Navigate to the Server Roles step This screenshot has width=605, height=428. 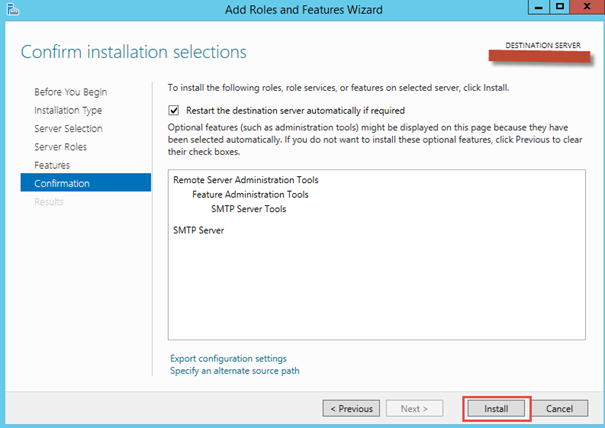click(x=60, y=147)
